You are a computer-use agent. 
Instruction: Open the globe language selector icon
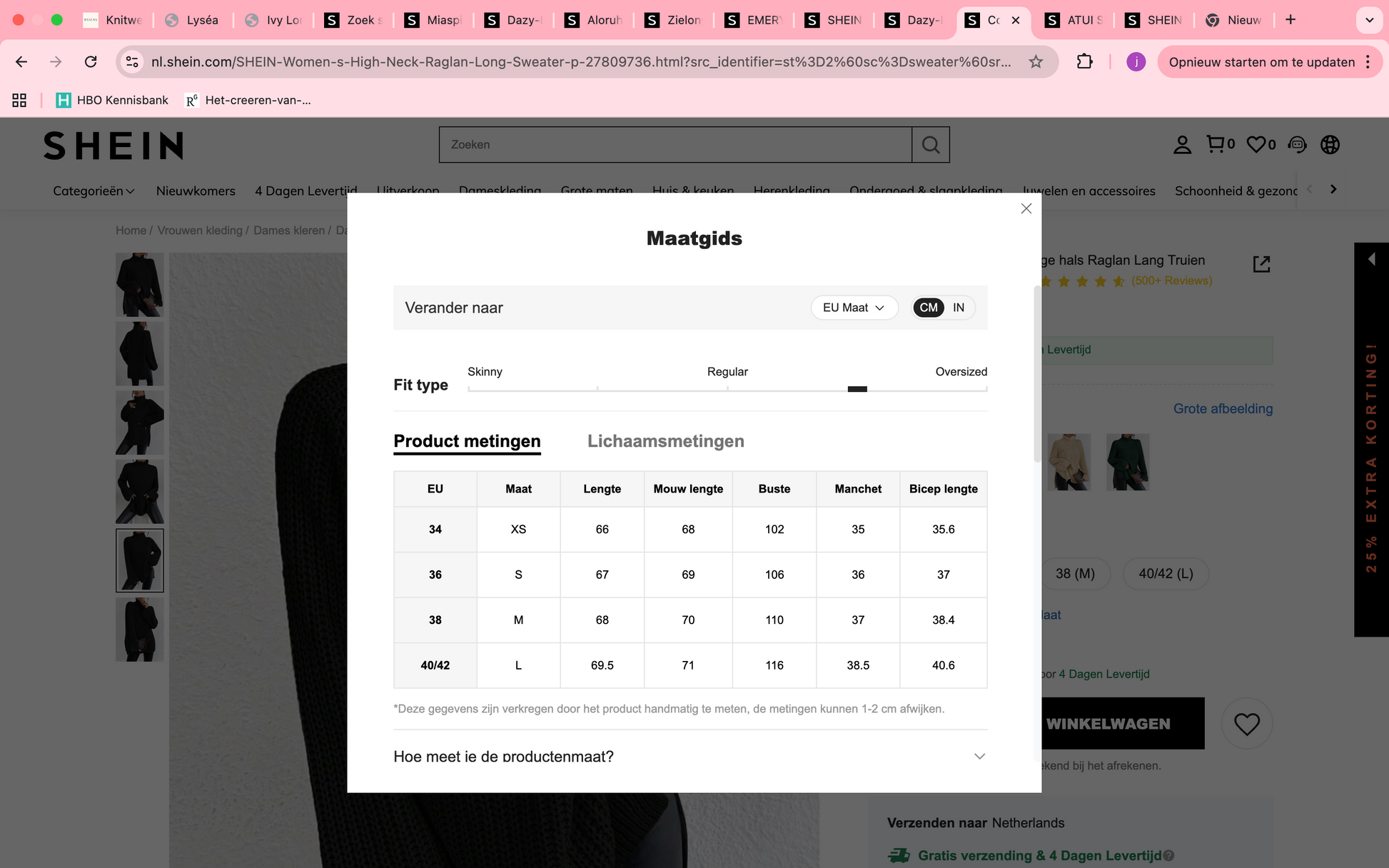pyautogui.click(x=1330, y=145)
